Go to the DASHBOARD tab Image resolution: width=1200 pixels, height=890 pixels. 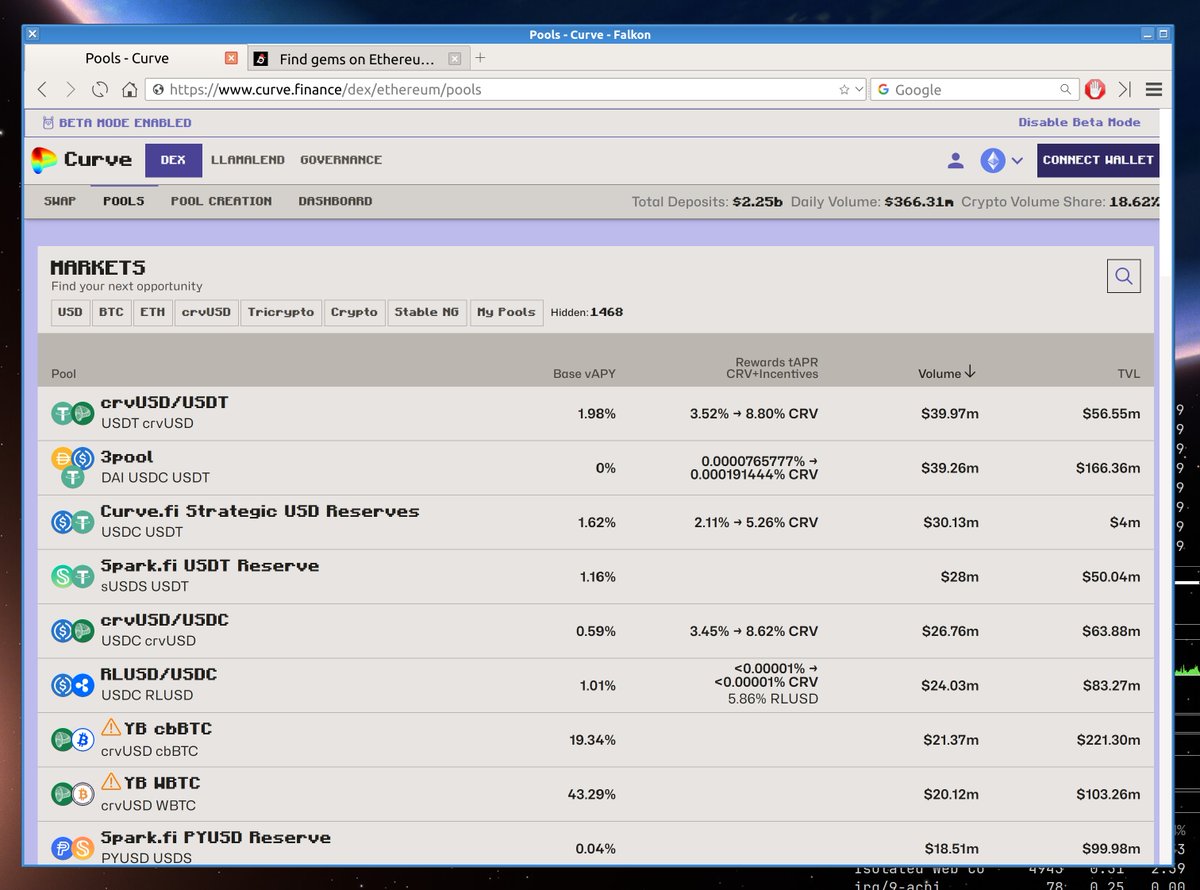(x=335, y=201)
